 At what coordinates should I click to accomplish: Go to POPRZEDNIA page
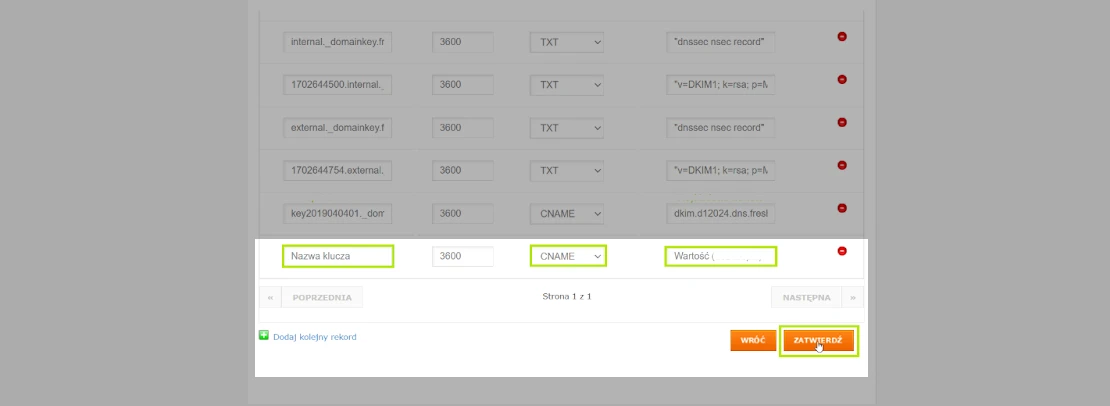(x=322, y=297)
